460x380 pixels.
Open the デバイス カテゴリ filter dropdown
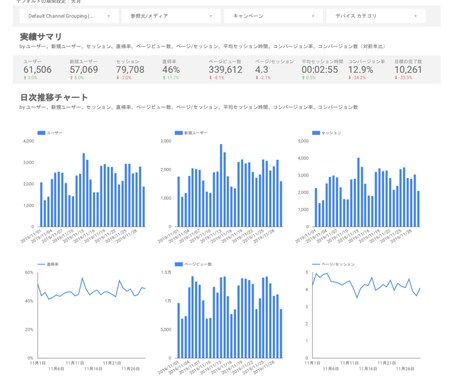375,16
